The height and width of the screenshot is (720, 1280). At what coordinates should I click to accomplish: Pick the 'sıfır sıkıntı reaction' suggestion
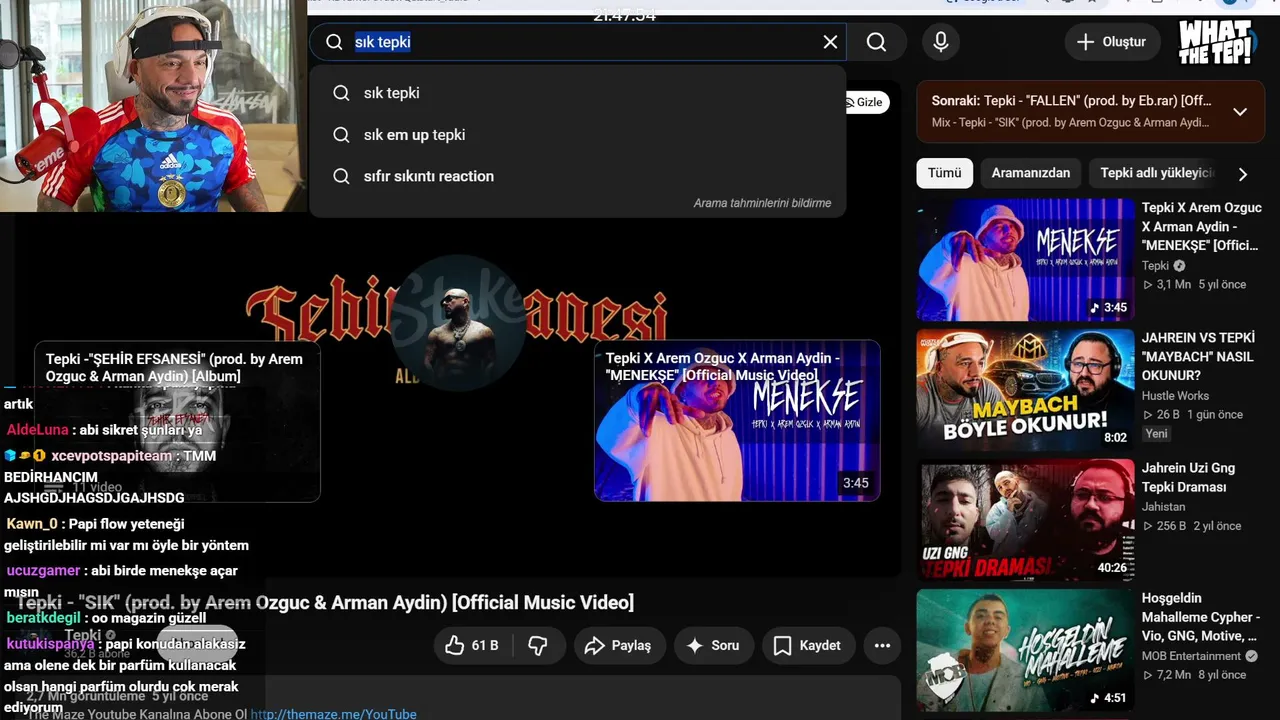(x=578, y=176)
